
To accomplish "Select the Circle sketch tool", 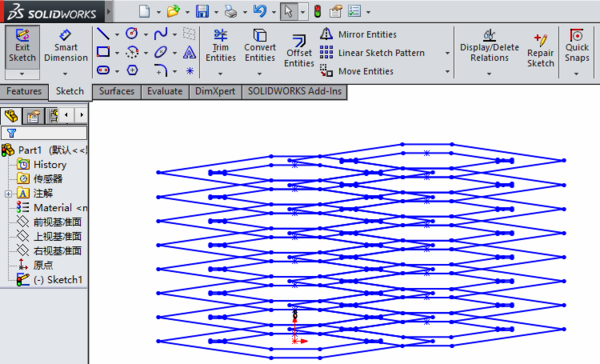I will (x=132, y=34).
